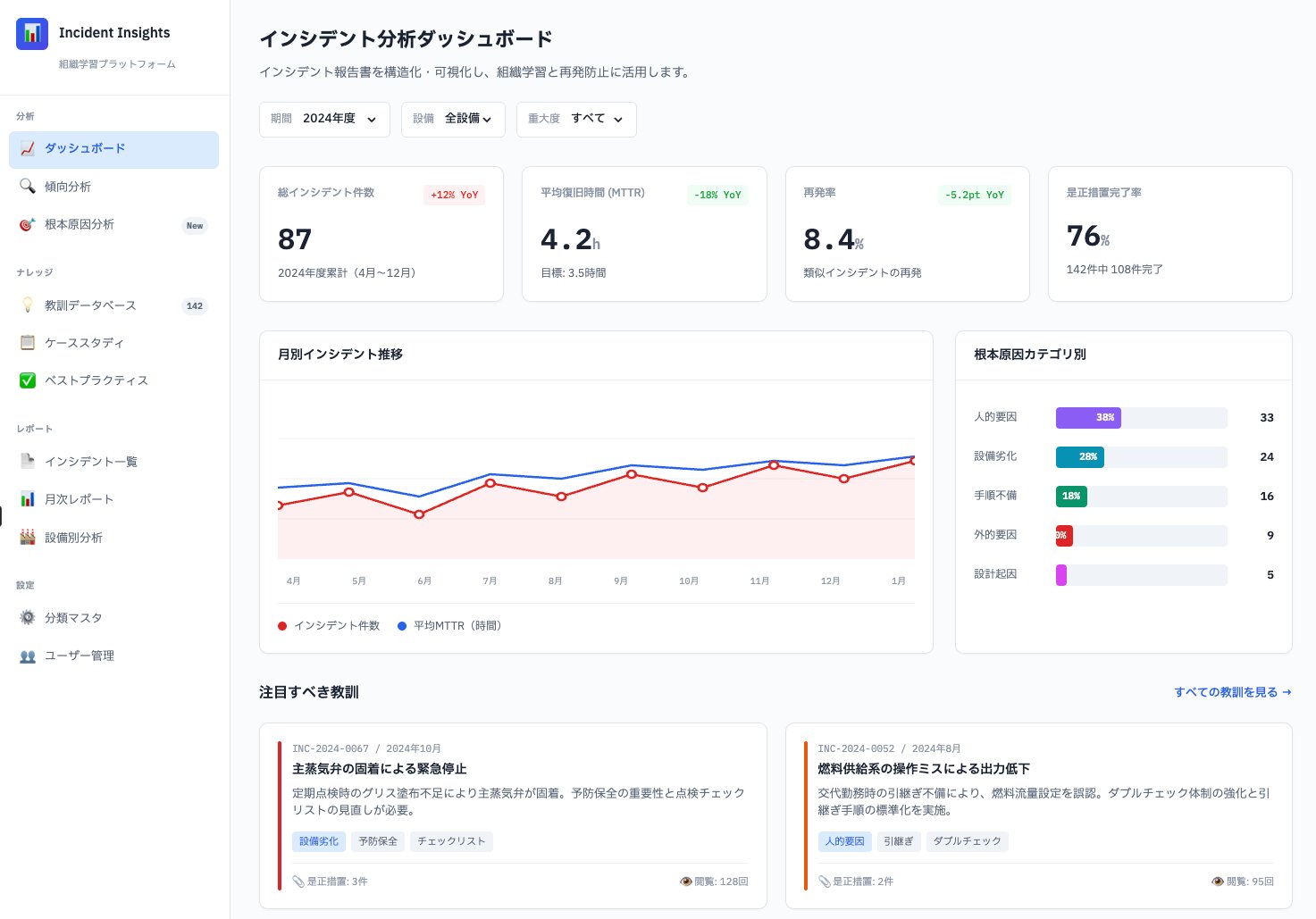
Task: Click the 設備劣化 tag on INC-2024-0067
Action: point(319,841)
